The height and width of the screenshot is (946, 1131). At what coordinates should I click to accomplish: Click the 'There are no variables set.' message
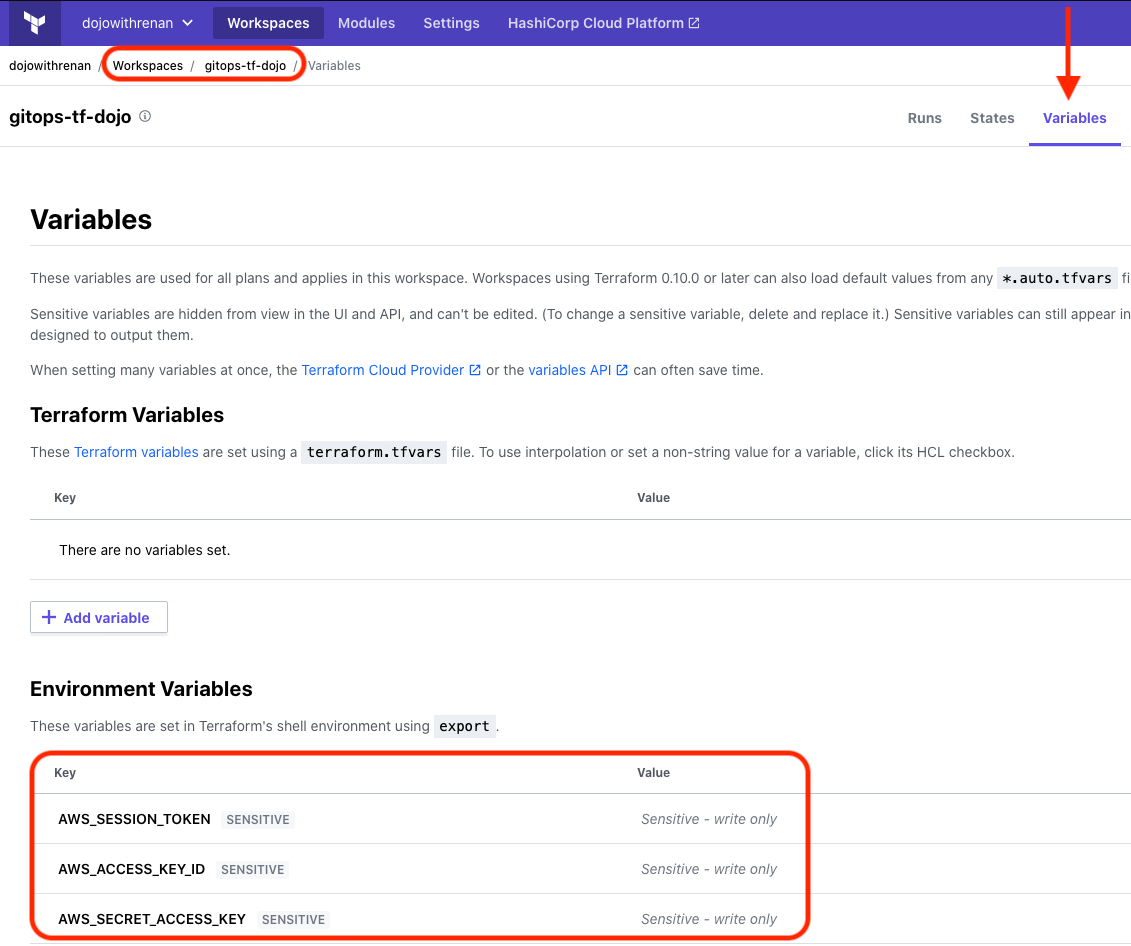click(x=144, y=550)
